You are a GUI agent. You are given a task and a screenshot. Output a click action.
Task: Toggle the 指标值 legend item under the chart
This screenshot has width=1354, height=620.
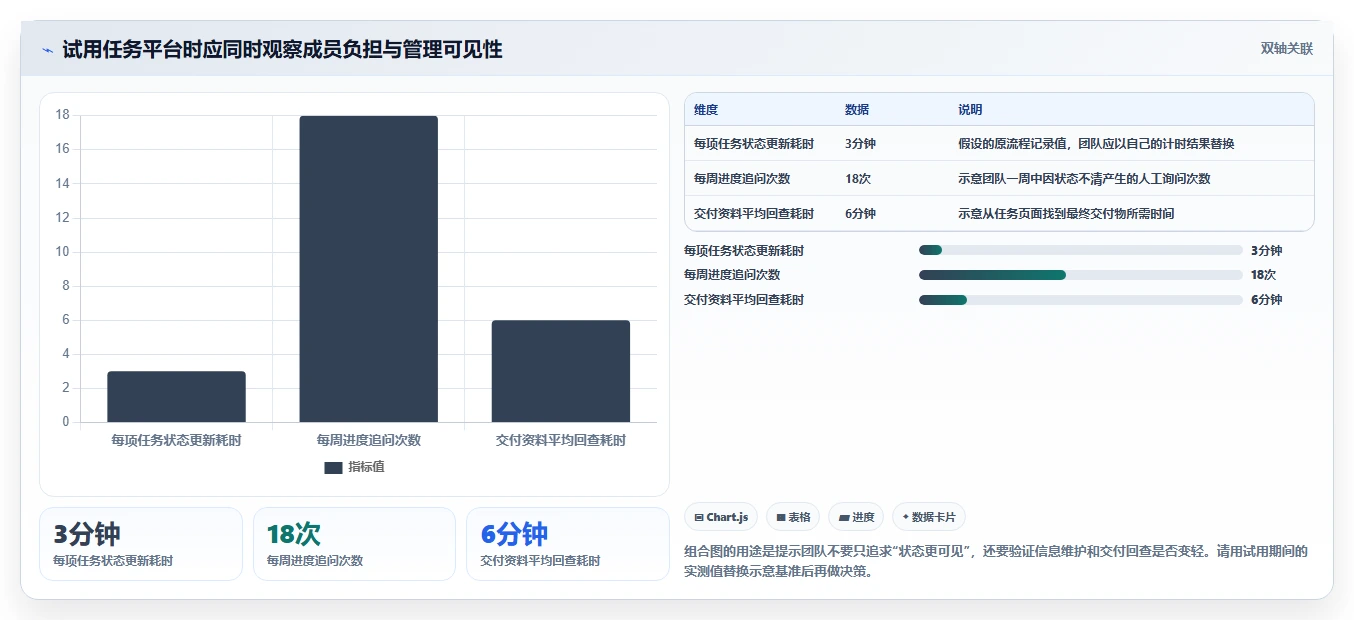coord(354,467)
